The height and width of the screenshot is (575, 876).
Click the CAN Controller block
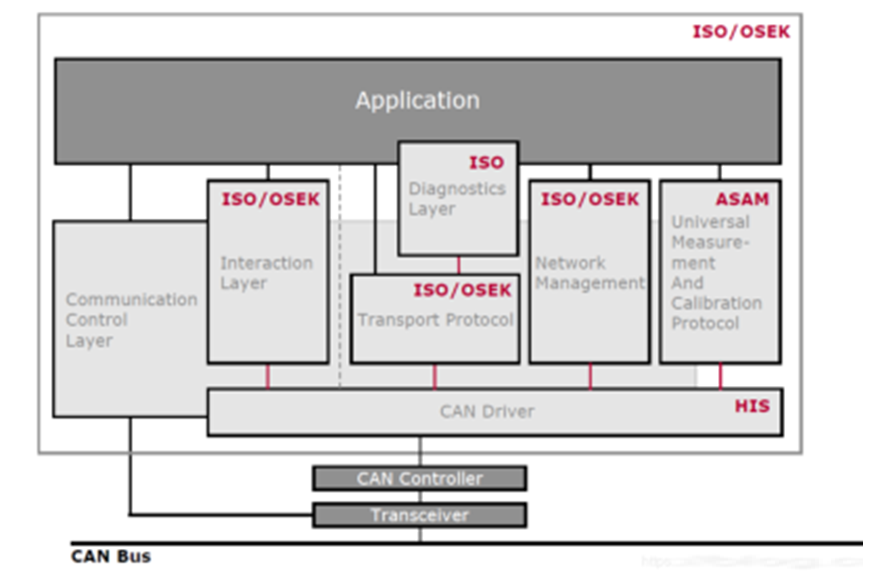[420, 479]
